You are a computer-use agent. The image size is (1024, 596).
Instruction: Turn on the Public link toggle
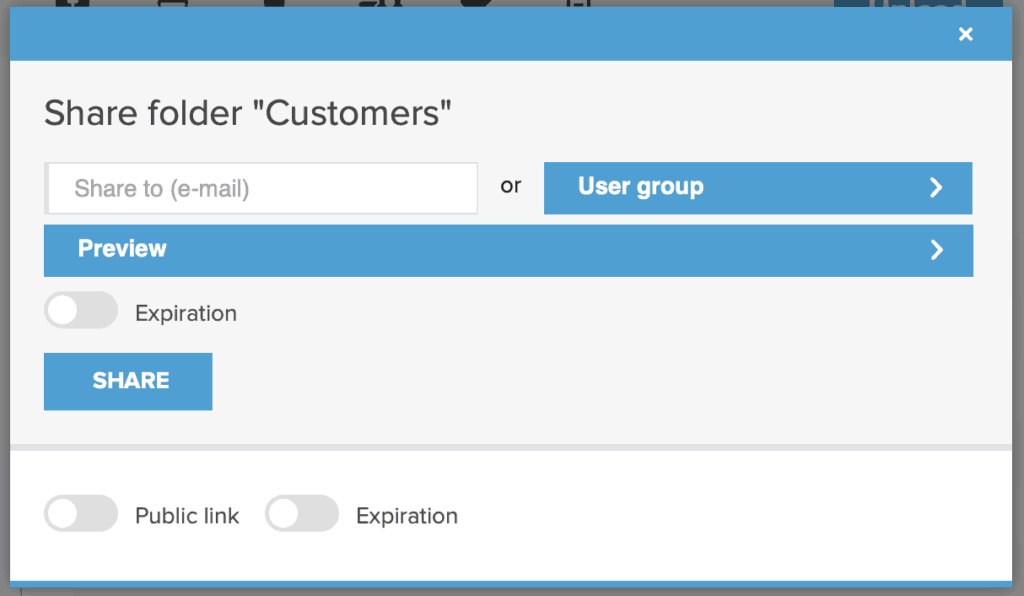(81, 514)
